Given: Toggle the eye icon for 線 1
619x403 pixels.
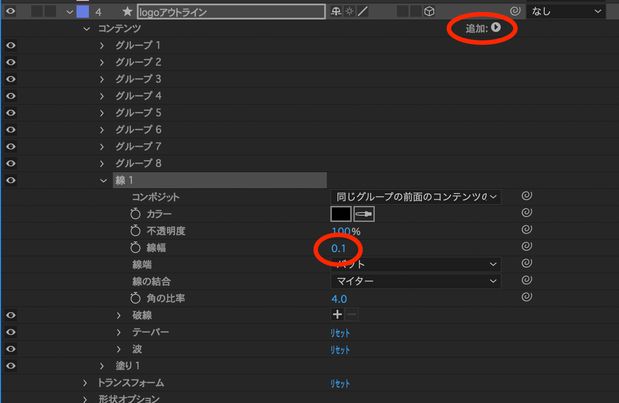Looking at the screenshot, I should click(11, 180).
